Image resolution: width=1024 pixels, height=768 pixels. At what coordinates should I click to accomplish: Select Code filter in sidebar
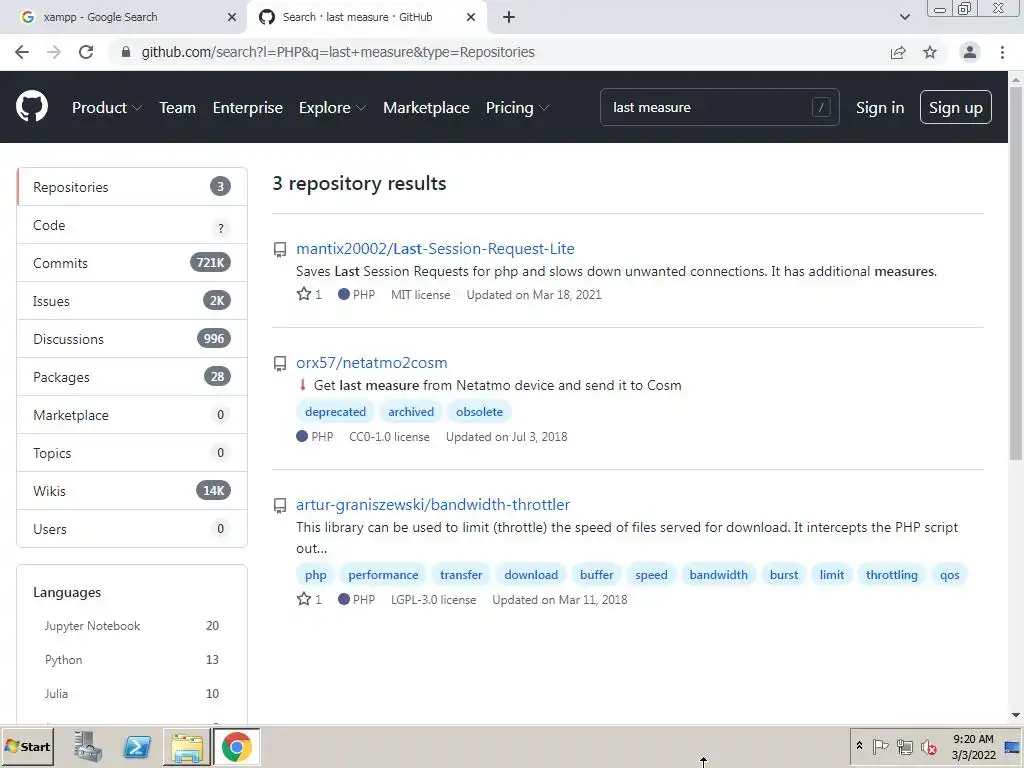tap(132, 225)
